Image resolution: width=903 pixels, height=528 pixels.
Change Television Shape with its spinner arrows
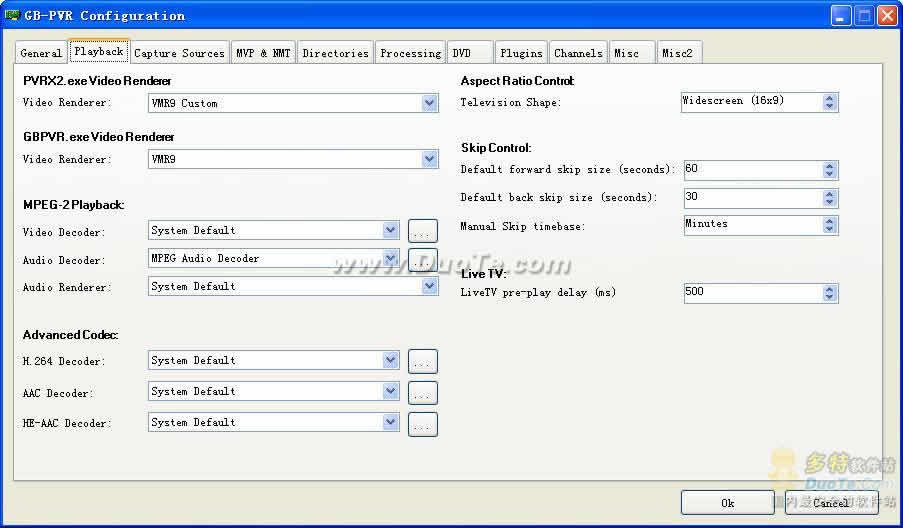pyautogui.click(x=829, y=102)
